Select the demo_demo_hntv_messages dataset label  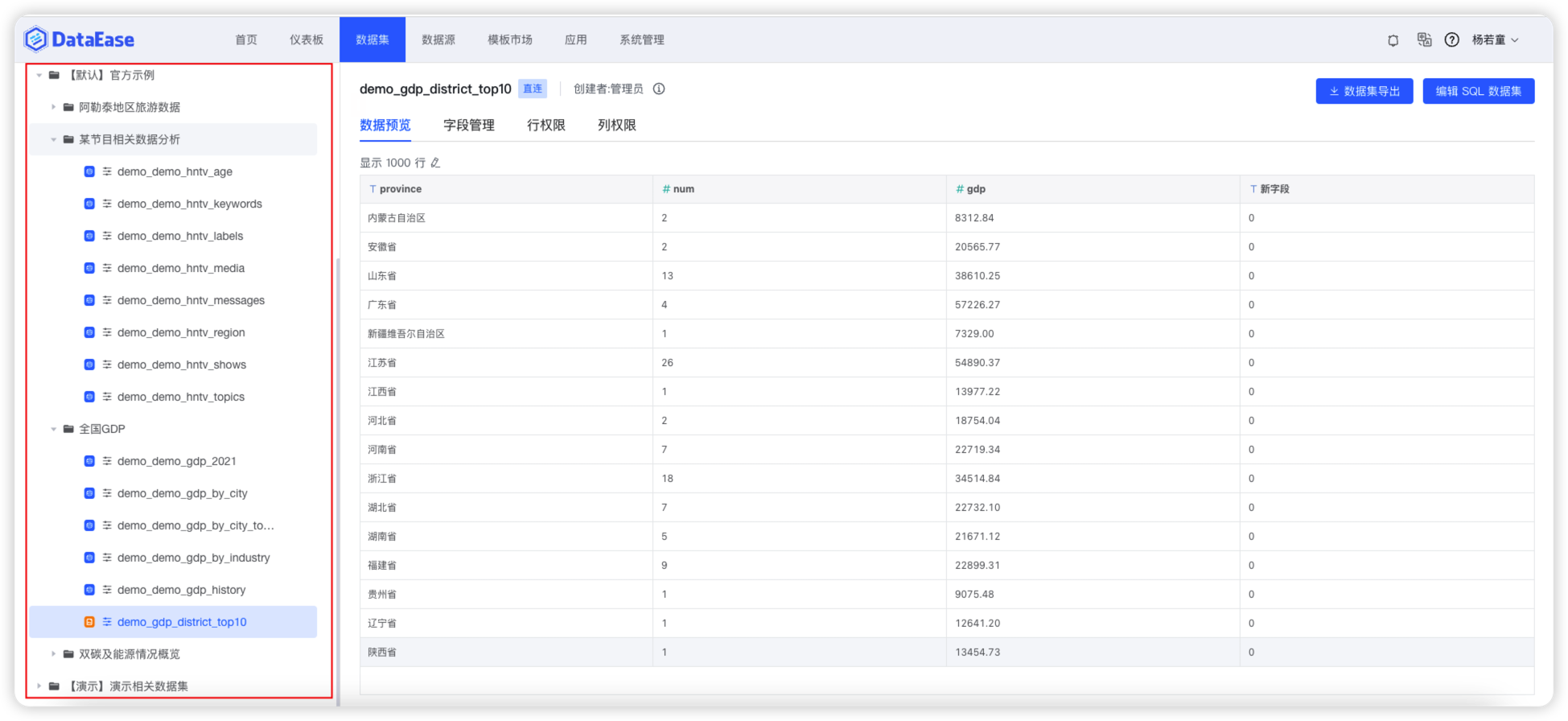[x=191, y=300]
